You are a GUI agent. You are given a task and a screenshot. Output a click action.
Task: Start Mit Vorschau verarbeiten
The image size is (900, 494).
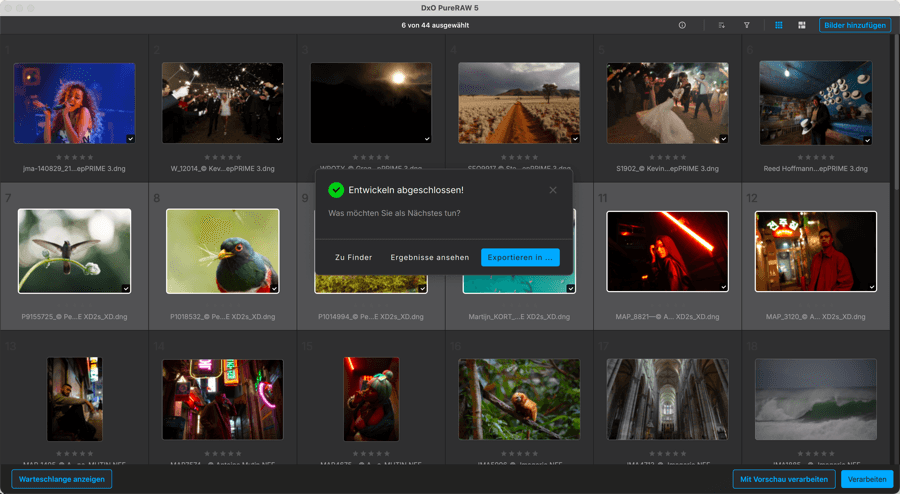pyautogui.click(x=783, y=479)
